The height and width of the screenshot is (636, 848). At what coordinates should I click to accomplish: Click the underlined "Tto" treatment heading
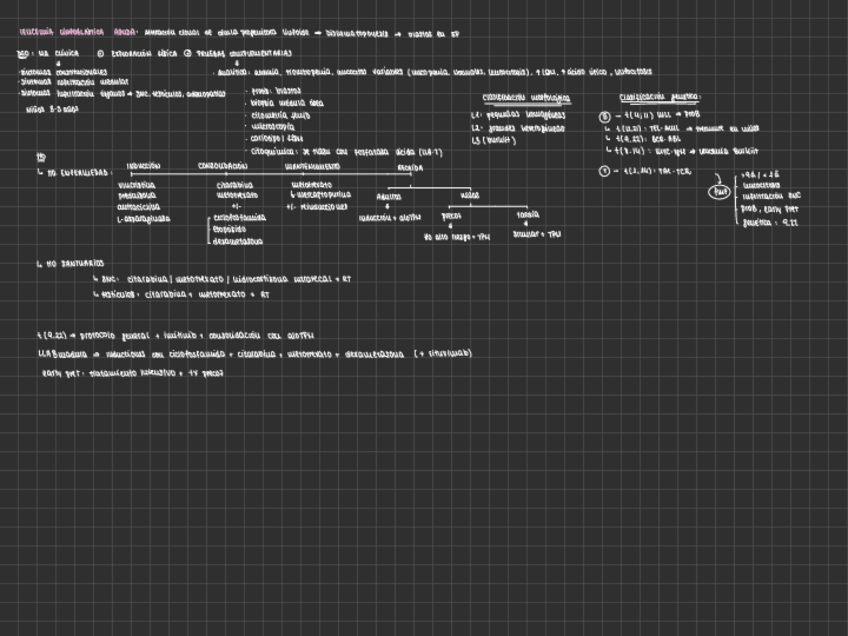(41, 157)
